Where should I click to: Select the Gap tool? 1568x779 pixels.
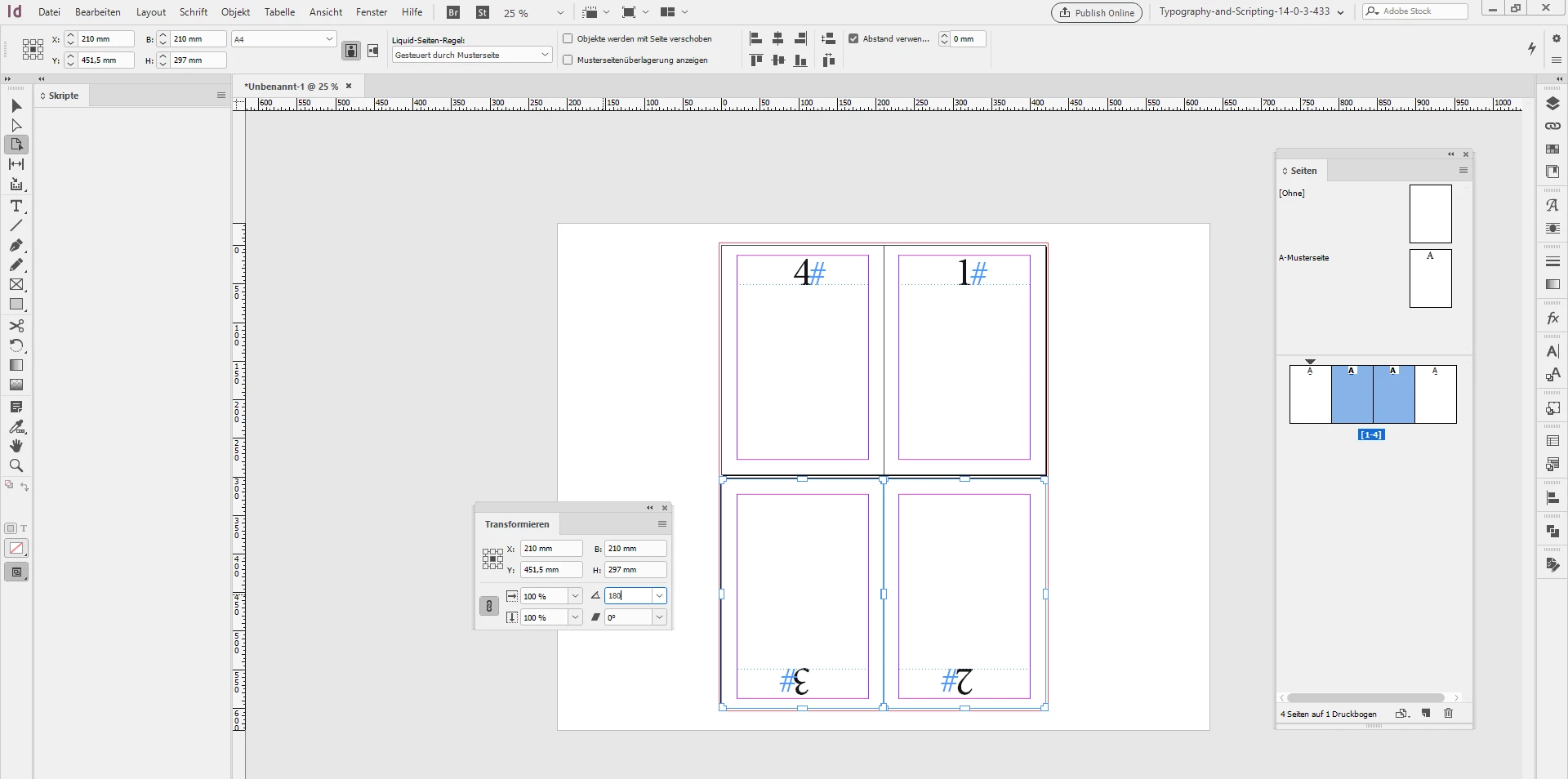tap(16, 164)
